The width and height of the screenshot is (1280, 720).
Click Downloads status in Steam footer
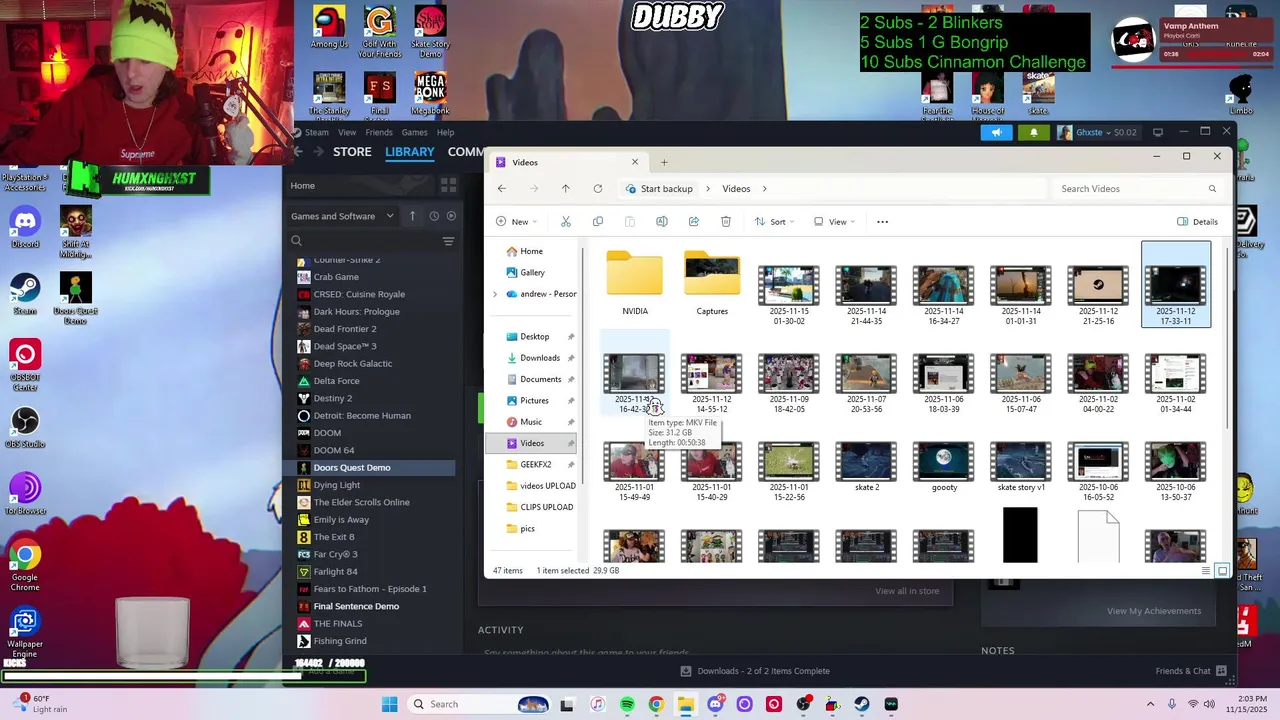755,671
